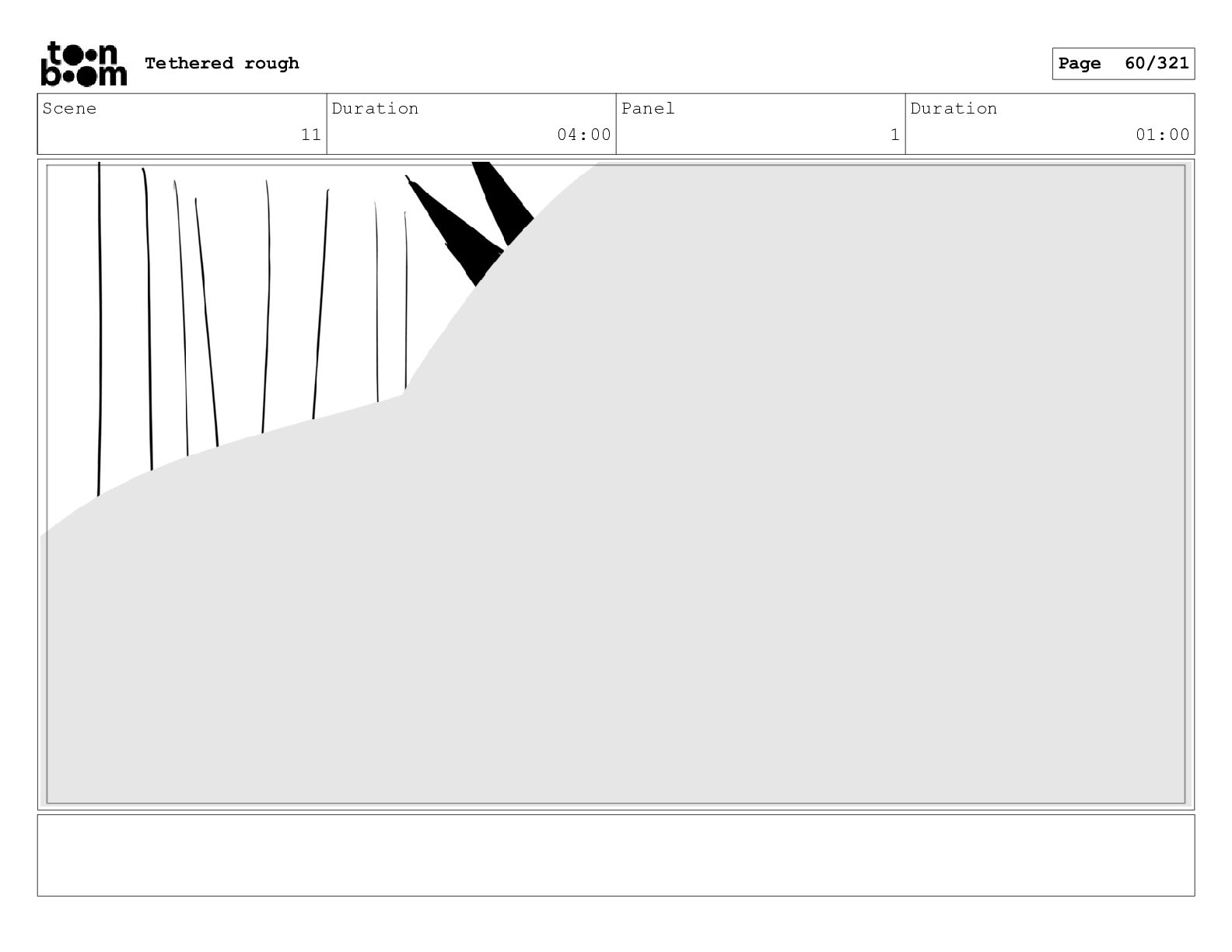Click the scene Duration cell showing 04:00

(471, 124)
